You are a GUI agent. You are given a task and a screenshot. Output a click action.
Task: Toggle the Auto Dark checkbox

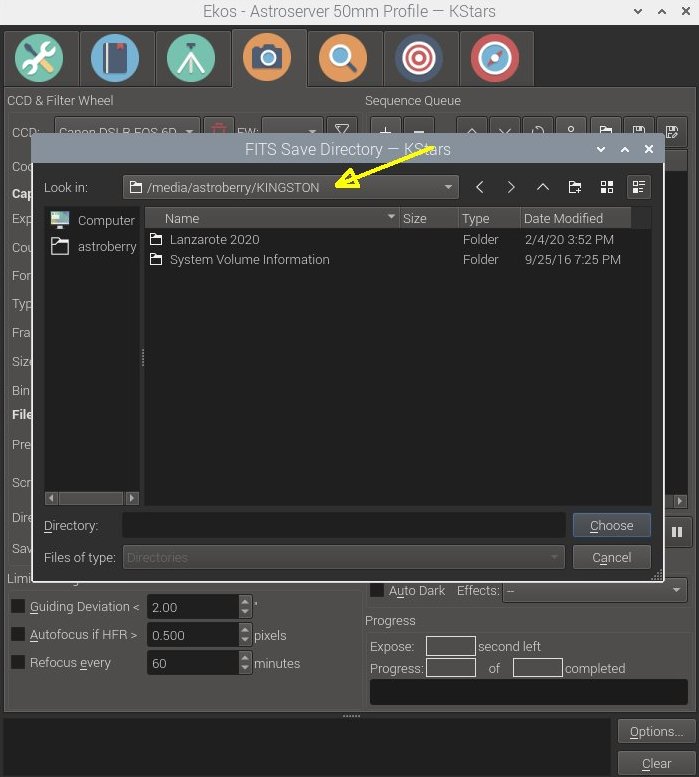pos(377,590)
